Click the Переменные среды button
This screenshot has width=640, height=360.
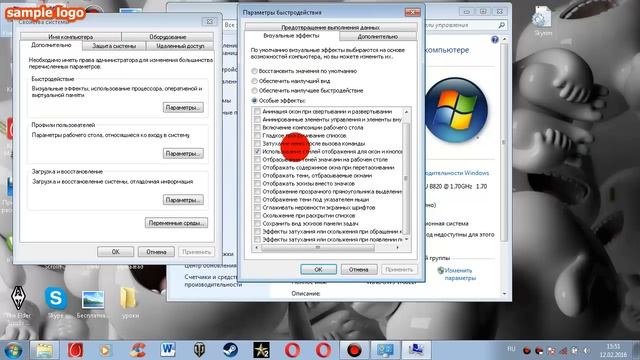click(x=176, y=223)
